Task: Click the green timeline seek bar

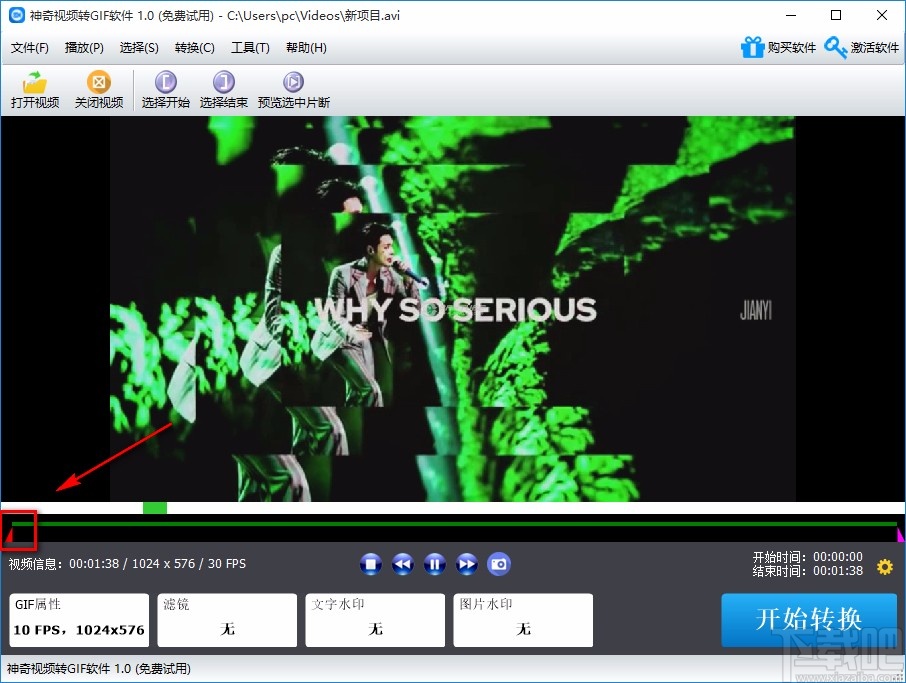Action: pyautogui.click(x=454, y=524)
